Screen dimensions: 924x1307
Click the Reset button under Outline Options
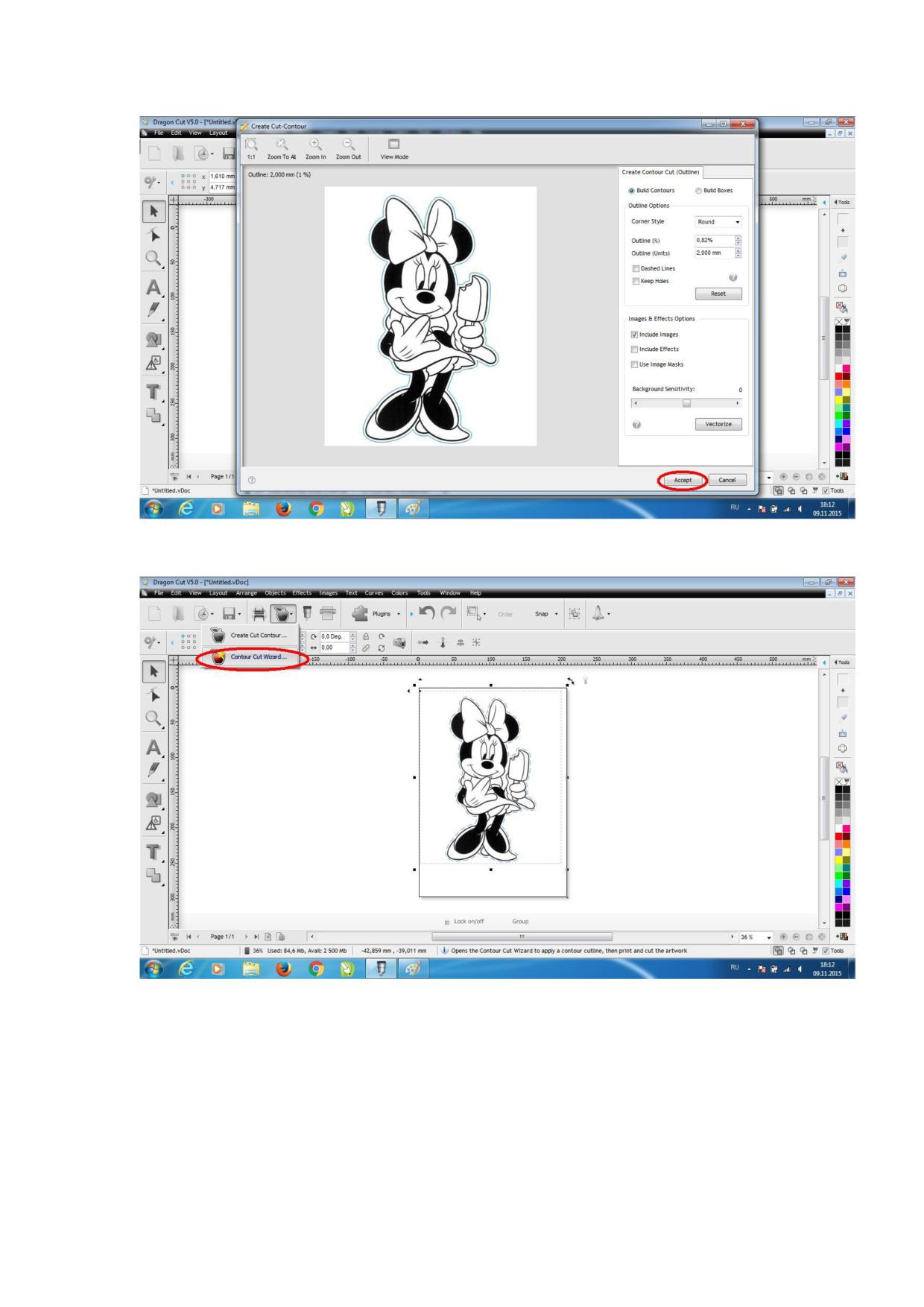(x=718, y=294)
